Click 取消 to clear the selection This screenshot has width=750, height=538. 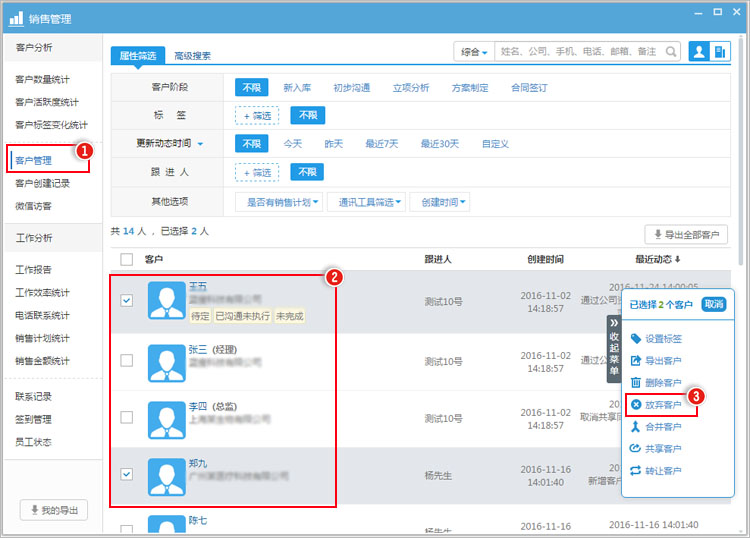coord(714,304)
